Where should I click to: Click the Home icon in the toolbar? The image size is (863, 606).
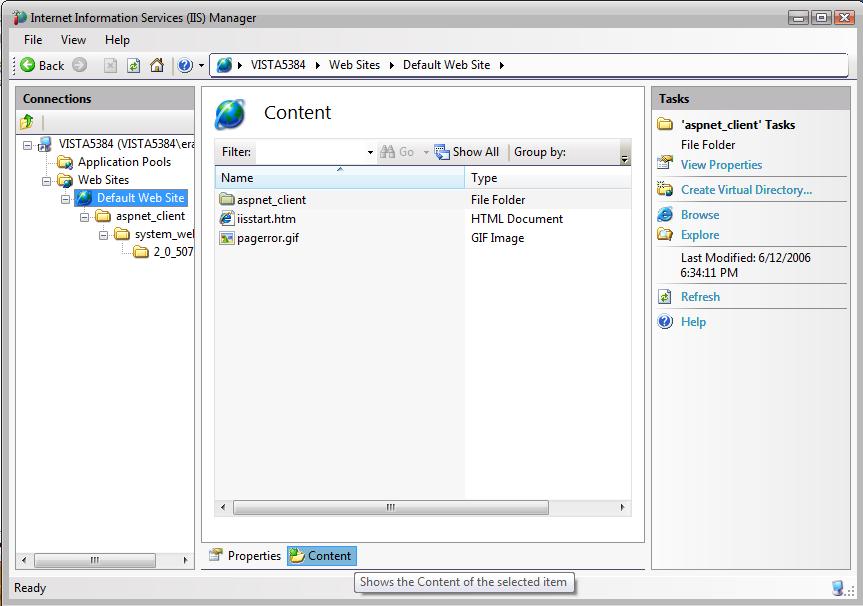155,65
